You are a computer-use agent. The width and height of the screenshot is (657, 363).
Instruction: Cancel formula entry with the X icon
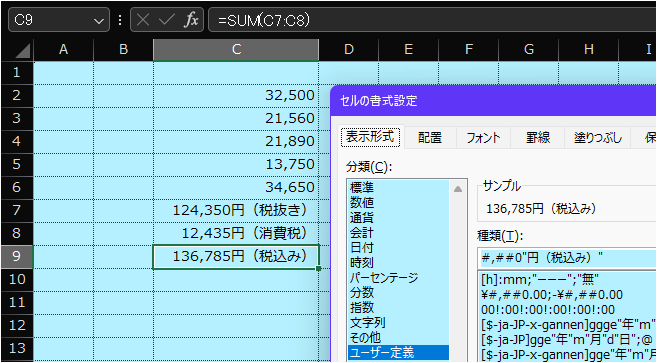pos(143,20)
